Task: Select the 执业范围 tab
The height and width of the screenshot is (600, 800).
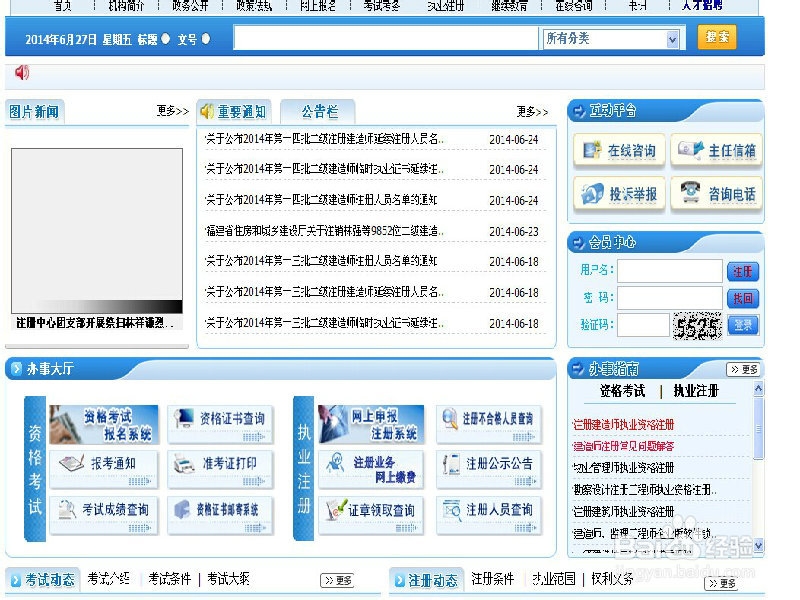Action: [554, 579]
